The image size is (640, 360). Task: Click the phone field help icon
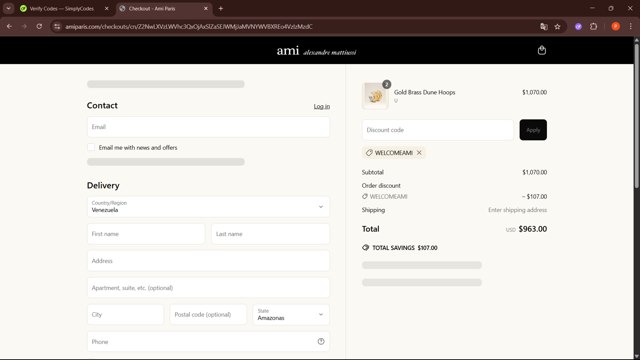coord(321,342)
